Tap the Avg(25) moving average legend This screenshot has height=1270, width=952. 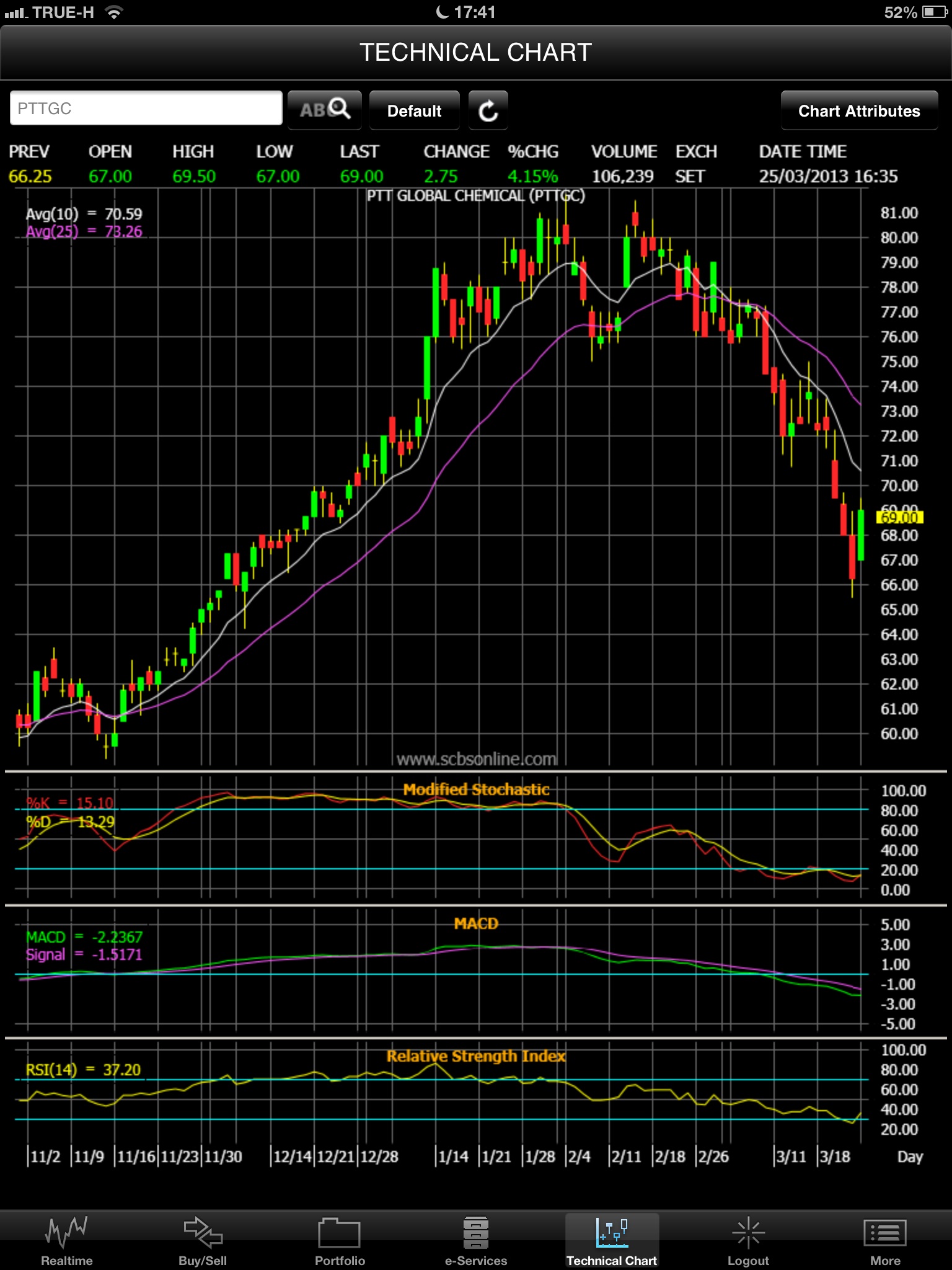[x=84, y=232]
